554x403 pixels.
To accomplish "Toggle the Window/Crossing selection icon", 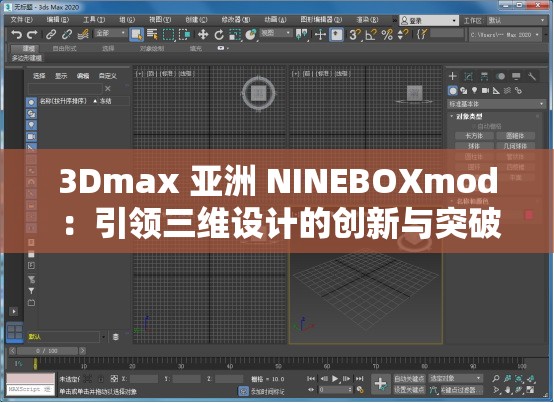I will pos(184,35).
